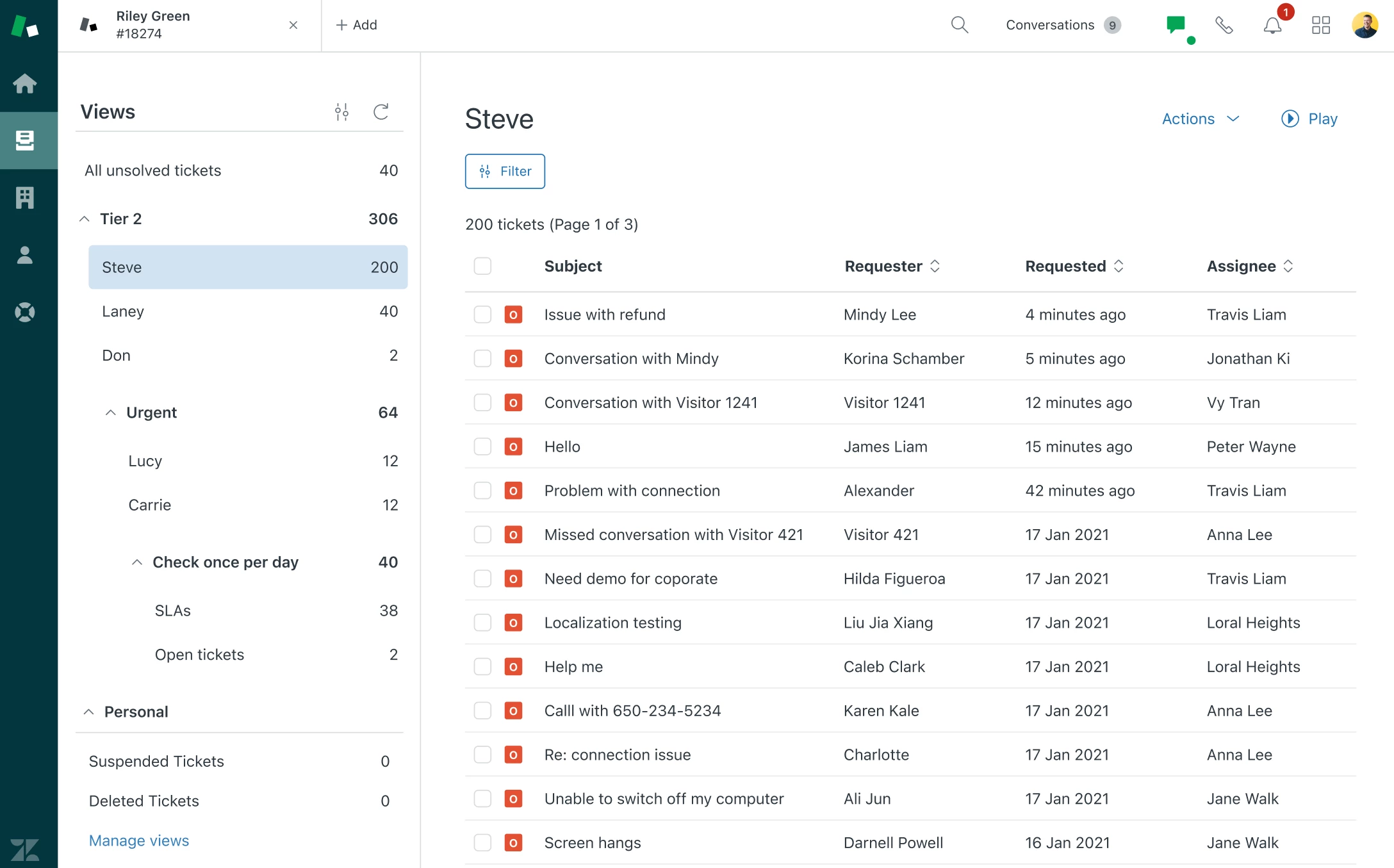Open the Home icon in sidebar
Screen dimensions: 1394x868
click(25, 83)
